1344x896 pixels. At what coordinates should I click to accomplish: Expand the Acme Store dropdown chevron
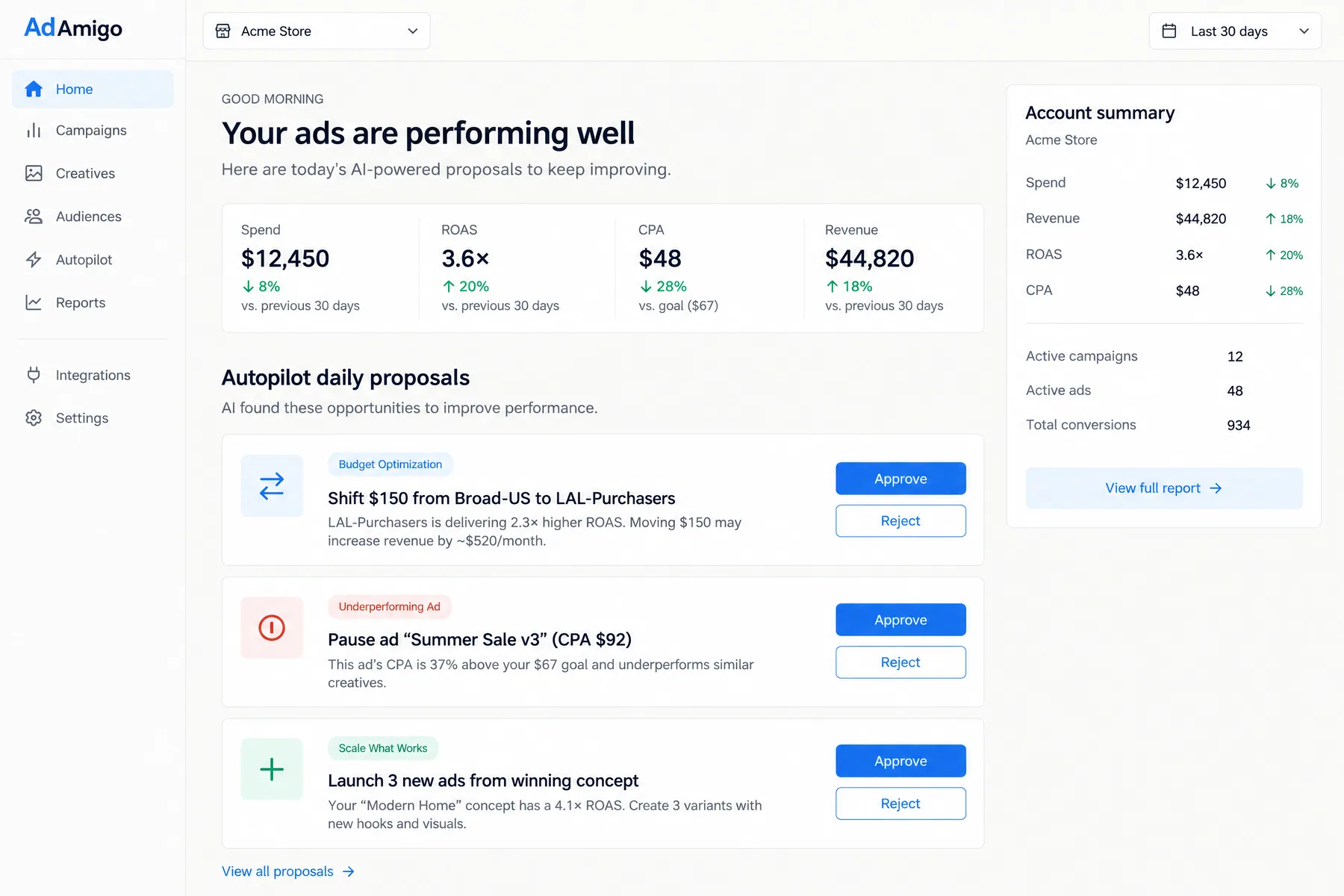[x=413, y=31]
